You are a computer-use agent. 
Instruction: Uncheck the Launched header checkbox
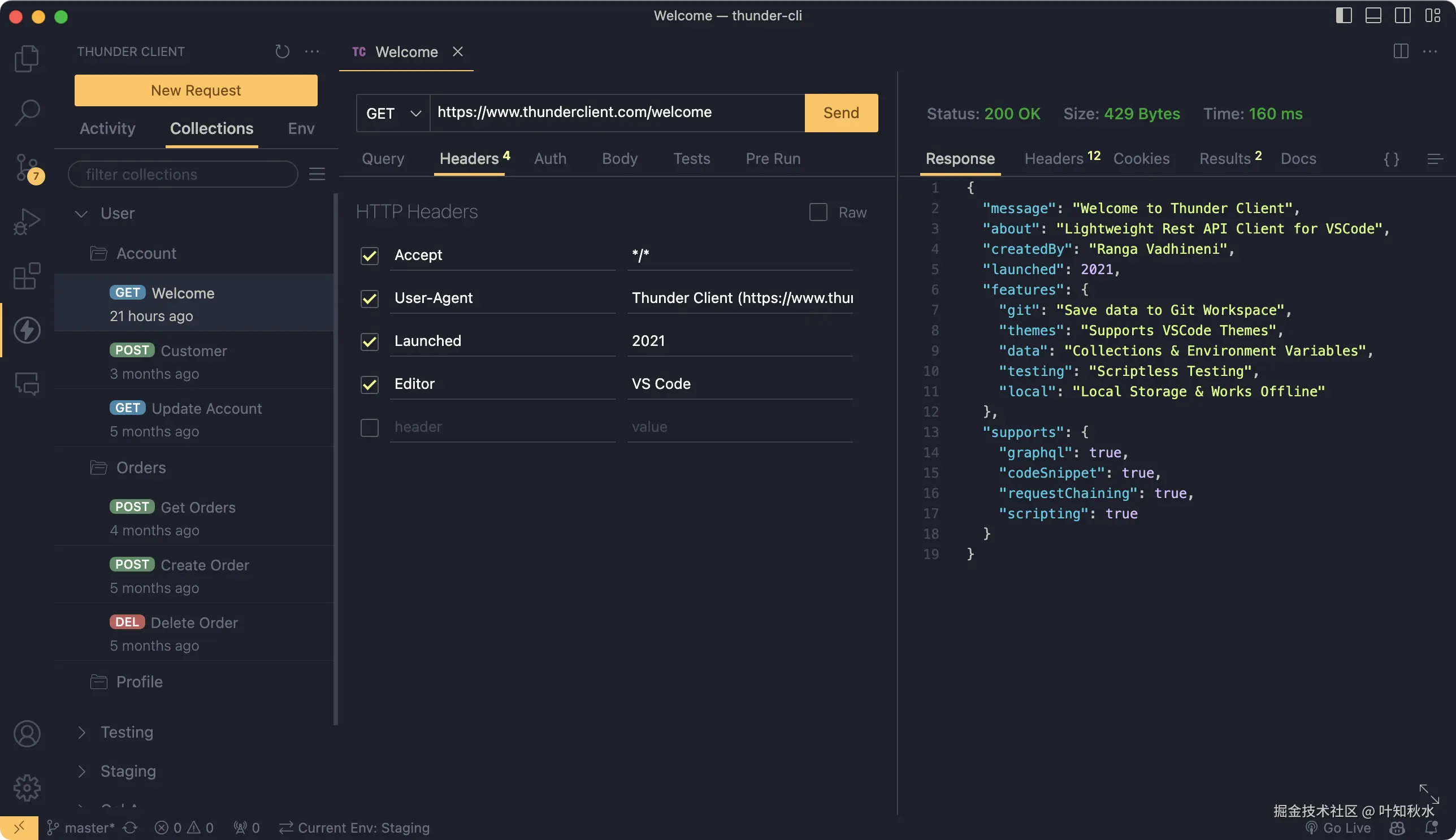click(x=369, y=341)
